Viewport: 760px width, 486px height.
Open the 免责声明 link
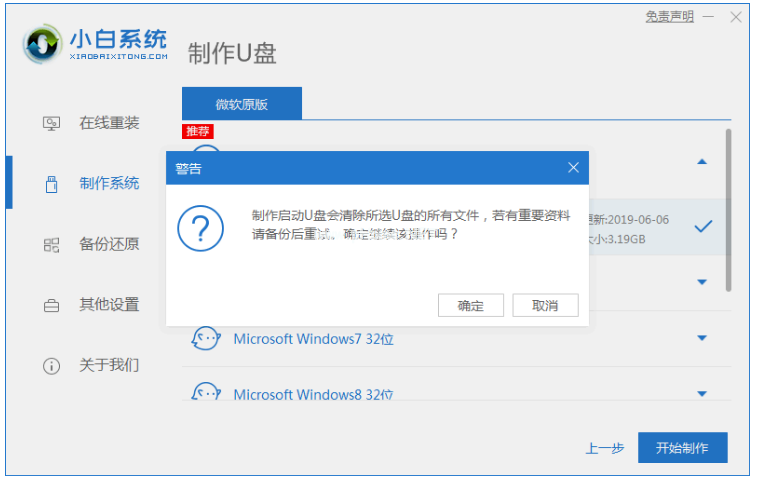[669, 17]
